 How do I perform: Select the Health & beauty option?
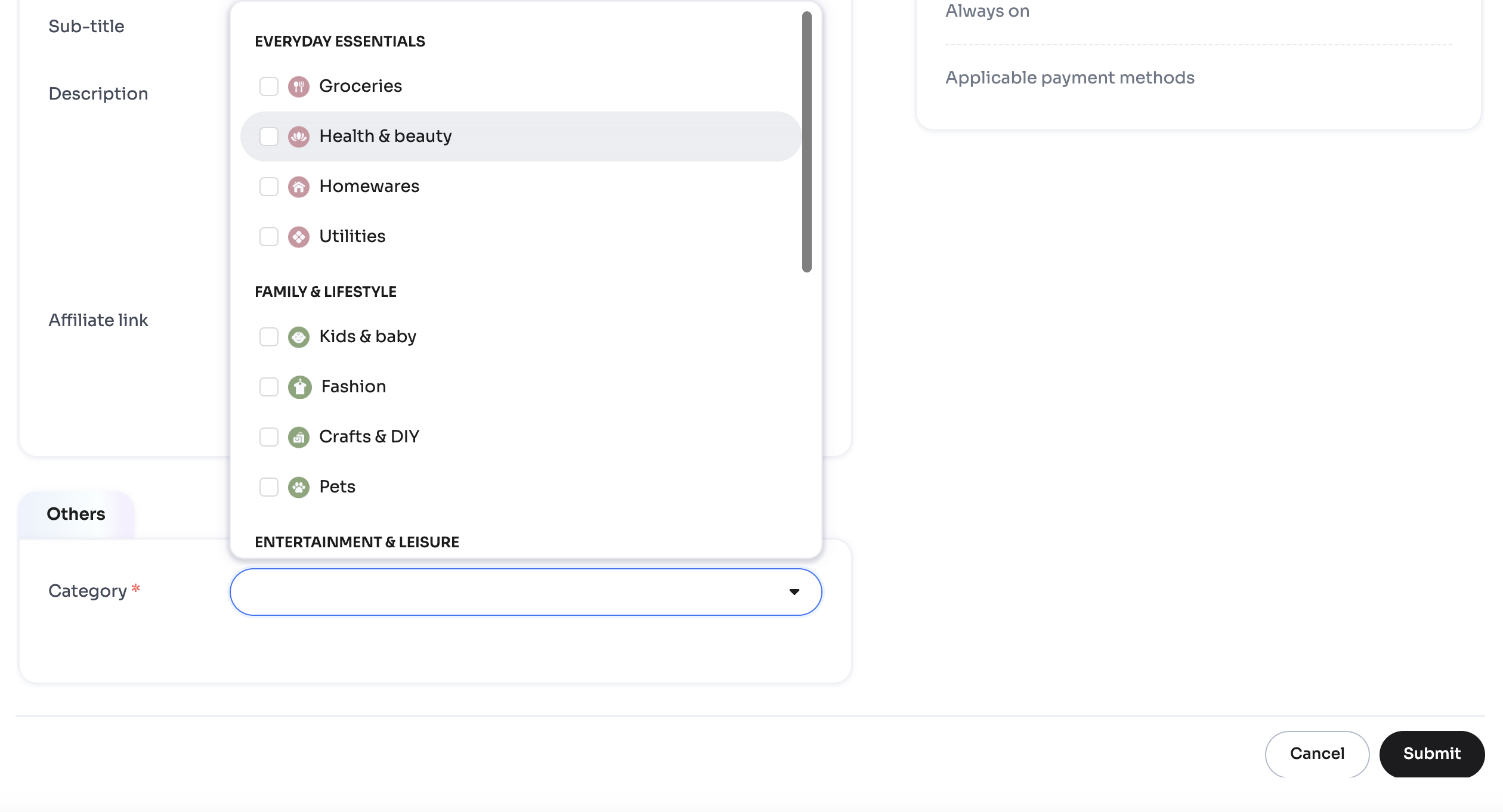point(385,137)
